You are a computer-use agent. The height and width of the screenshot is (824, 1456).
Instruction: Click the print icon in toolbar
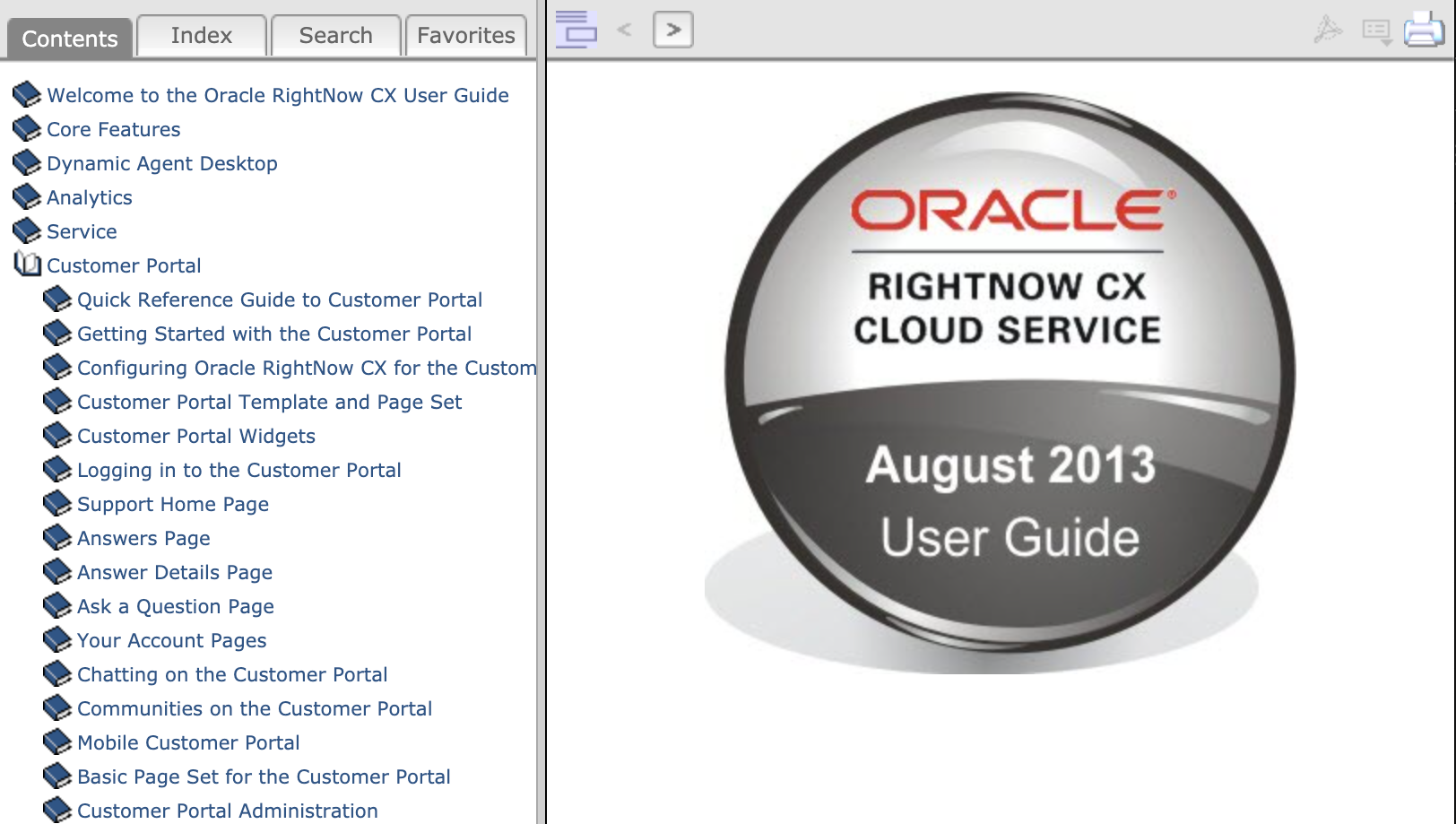tap(1423, 30)
